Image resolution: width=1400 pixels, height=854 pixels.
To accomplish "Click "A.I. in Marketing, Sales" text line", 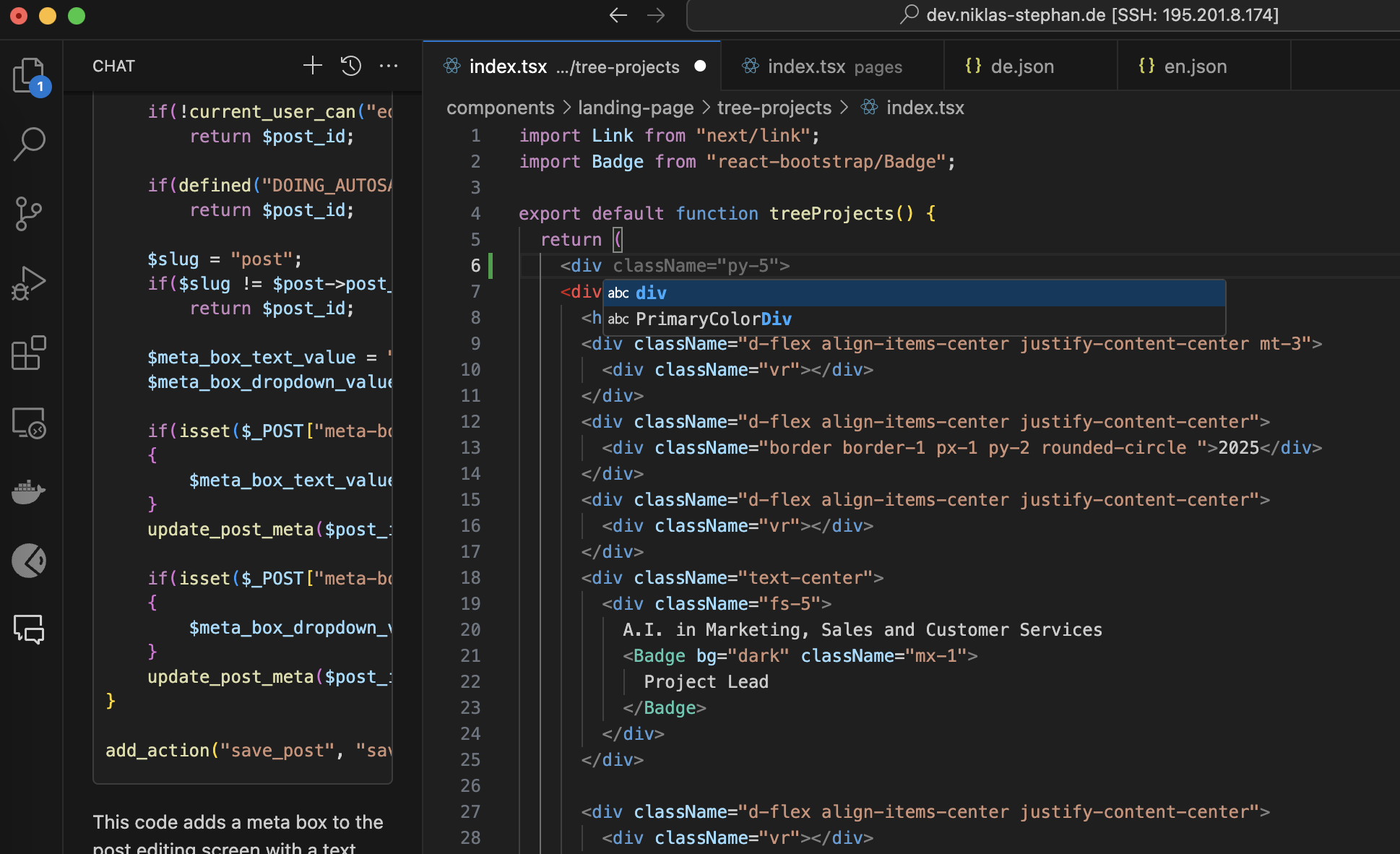I will pyautogui.click(x=862, y=629).
